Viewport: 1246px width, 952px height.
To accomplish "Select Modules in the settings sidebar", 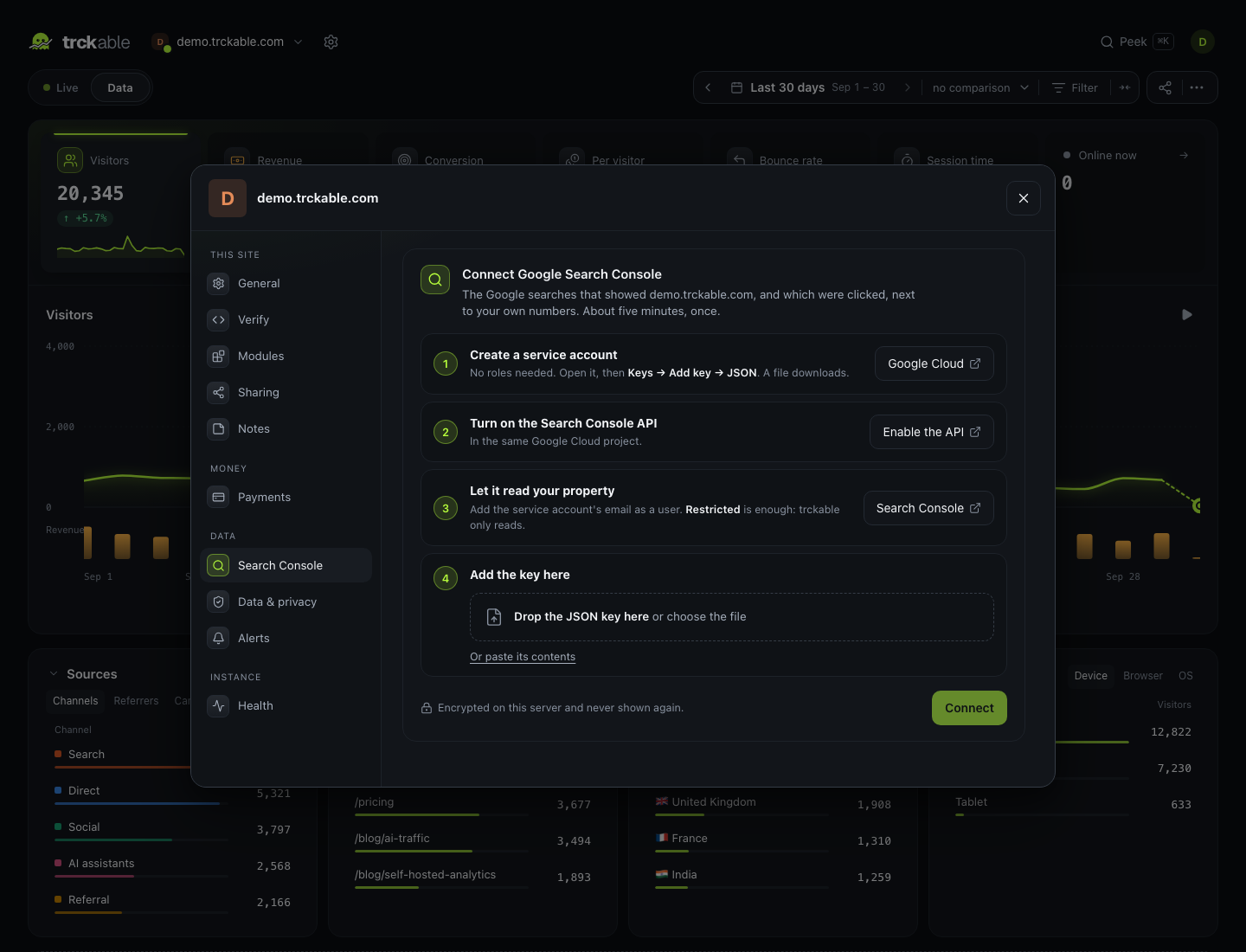I will click(286, 356).
